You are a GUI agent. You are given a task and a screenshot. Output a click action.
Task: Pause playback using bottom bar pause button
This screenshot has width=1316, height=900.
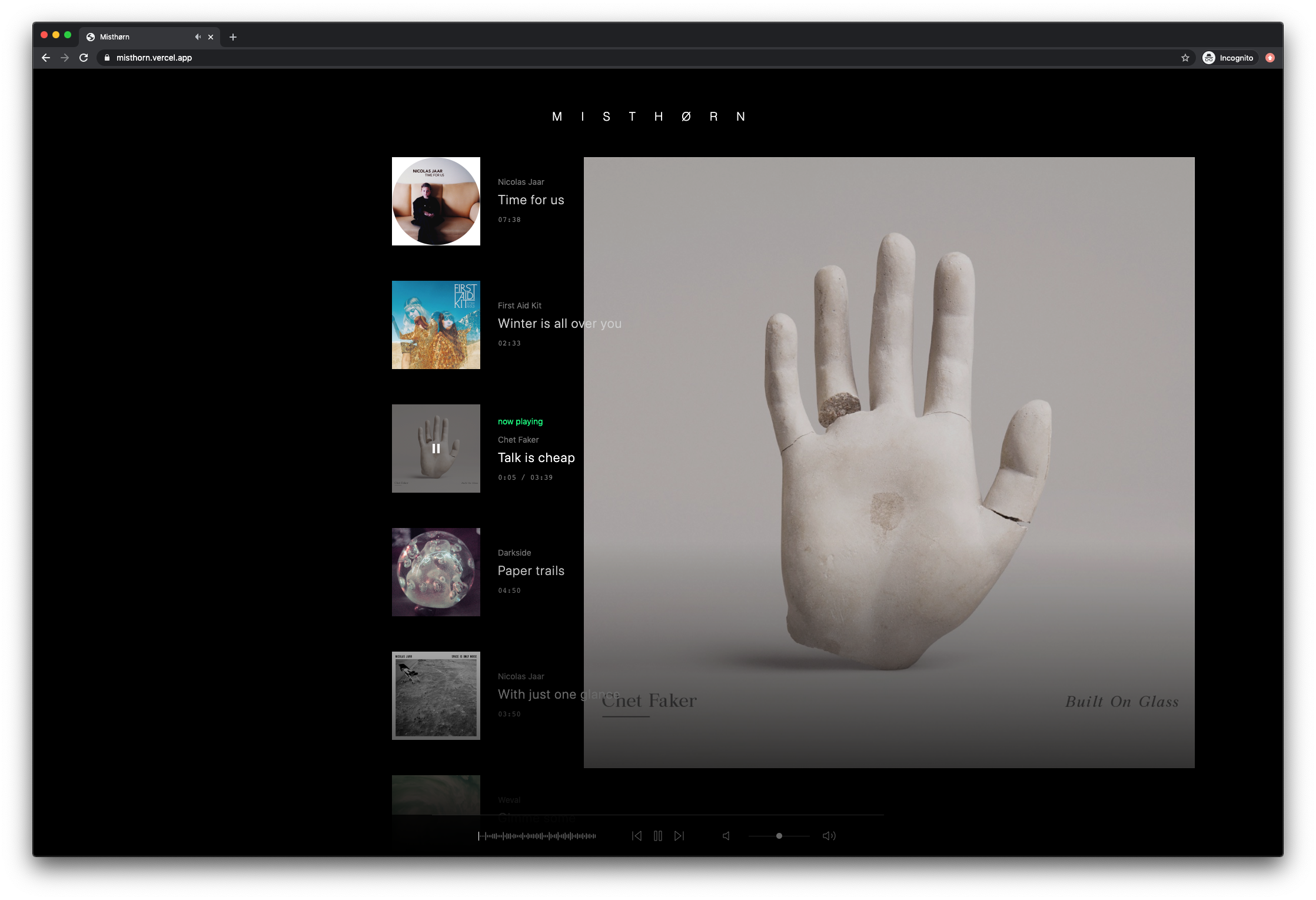pos(658,836)
